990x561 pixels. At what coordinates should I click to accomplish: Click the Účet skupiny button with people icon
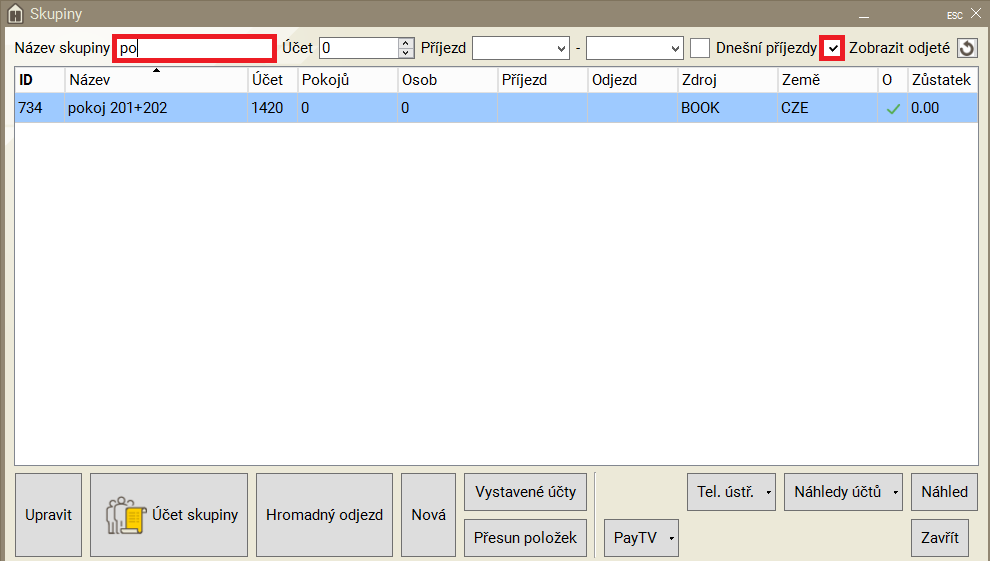pos(168,515)
